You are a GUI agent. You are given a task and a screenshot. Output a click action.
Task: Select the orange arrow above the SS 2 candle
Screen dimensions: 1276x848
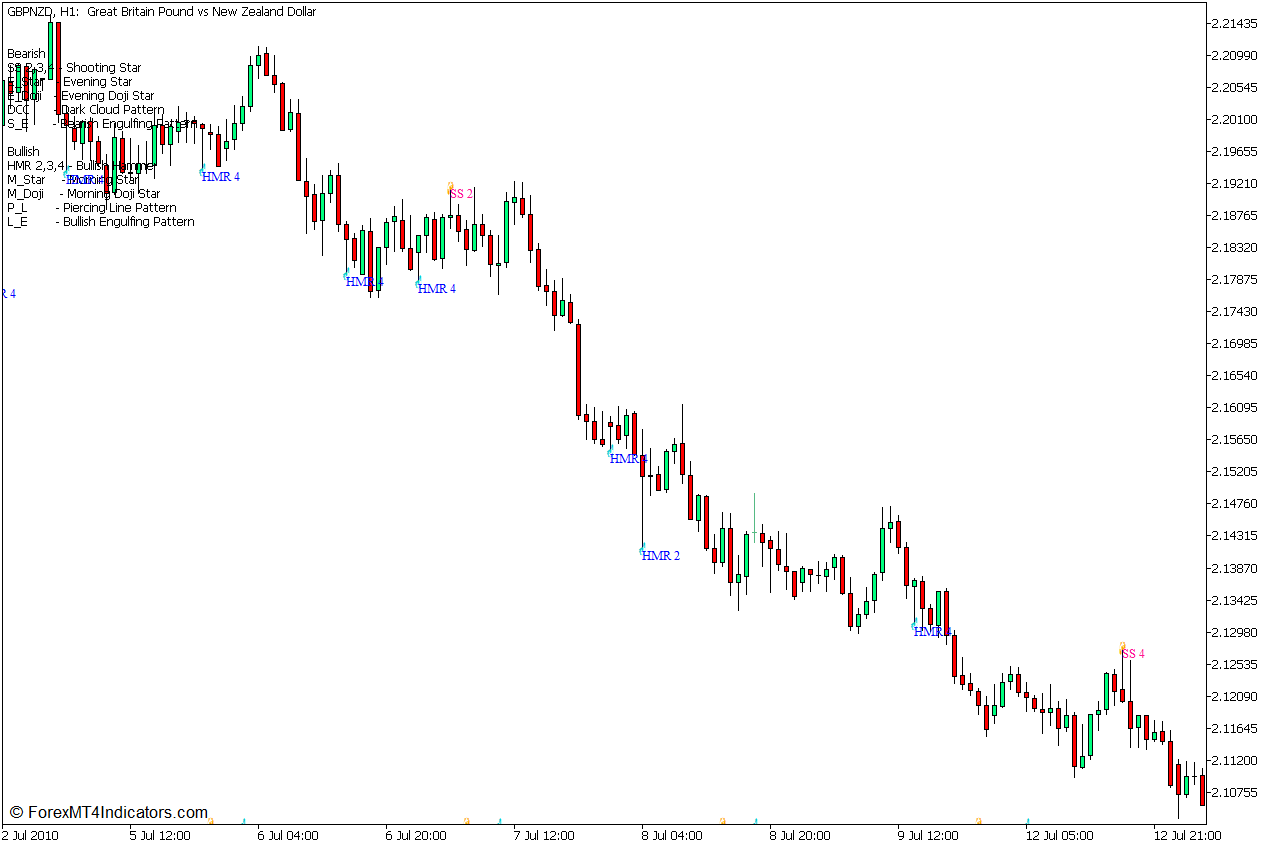pos(452,184)
